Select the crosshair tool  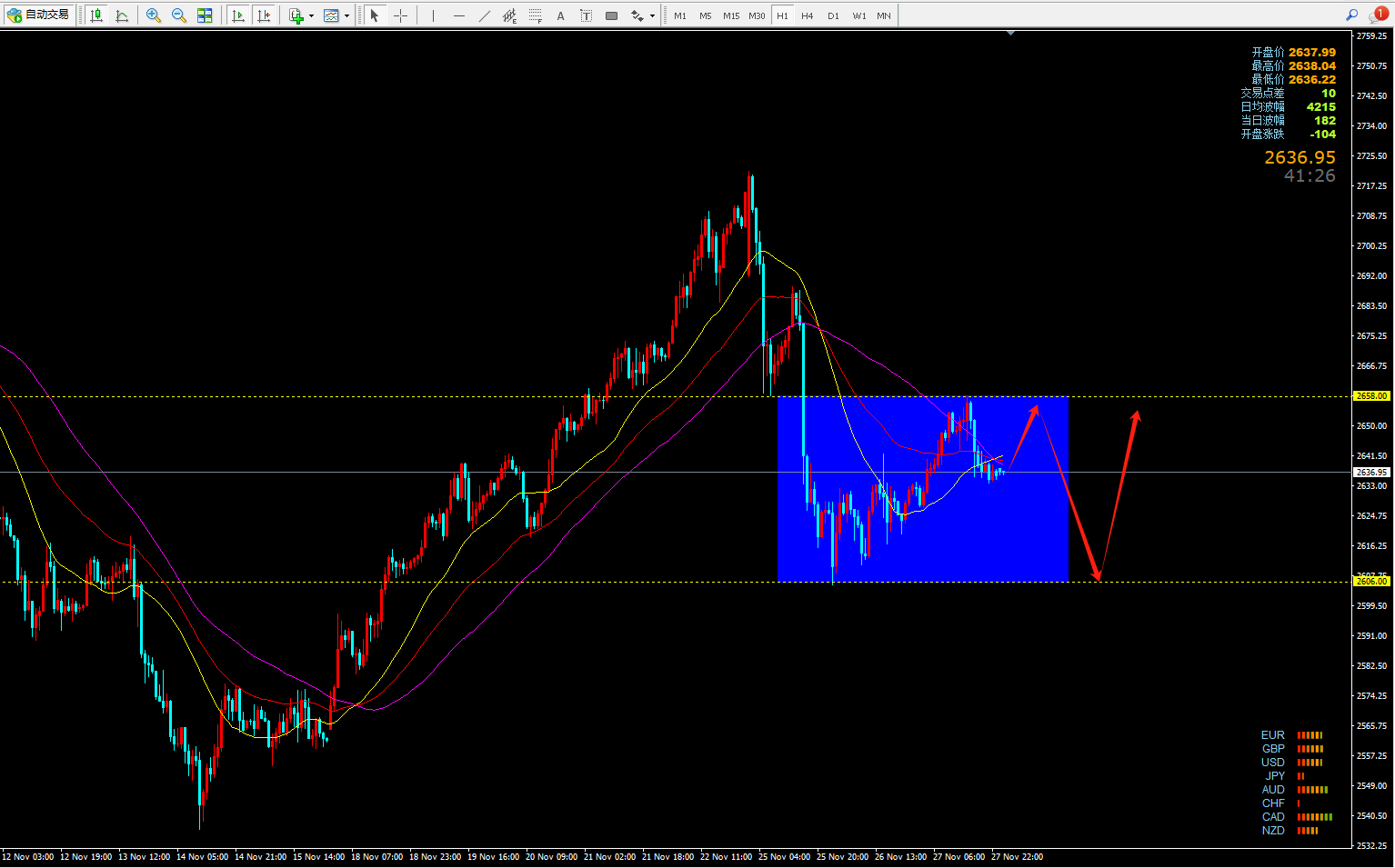(400, 15)
